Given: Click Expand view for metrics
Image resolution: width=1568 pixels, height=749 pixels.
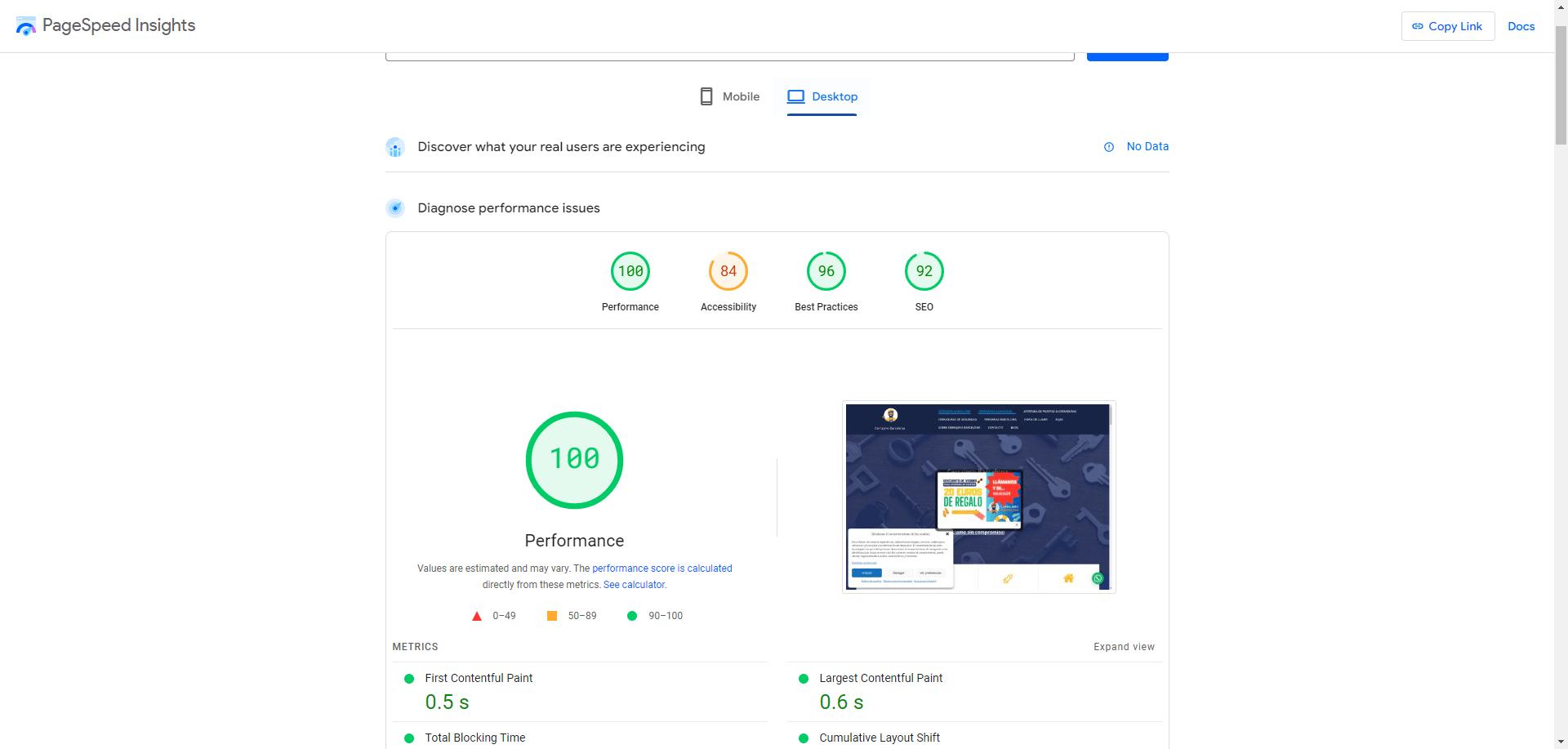Looking at the screenshot, I should pyautogui.click(x=1124, y=647).
